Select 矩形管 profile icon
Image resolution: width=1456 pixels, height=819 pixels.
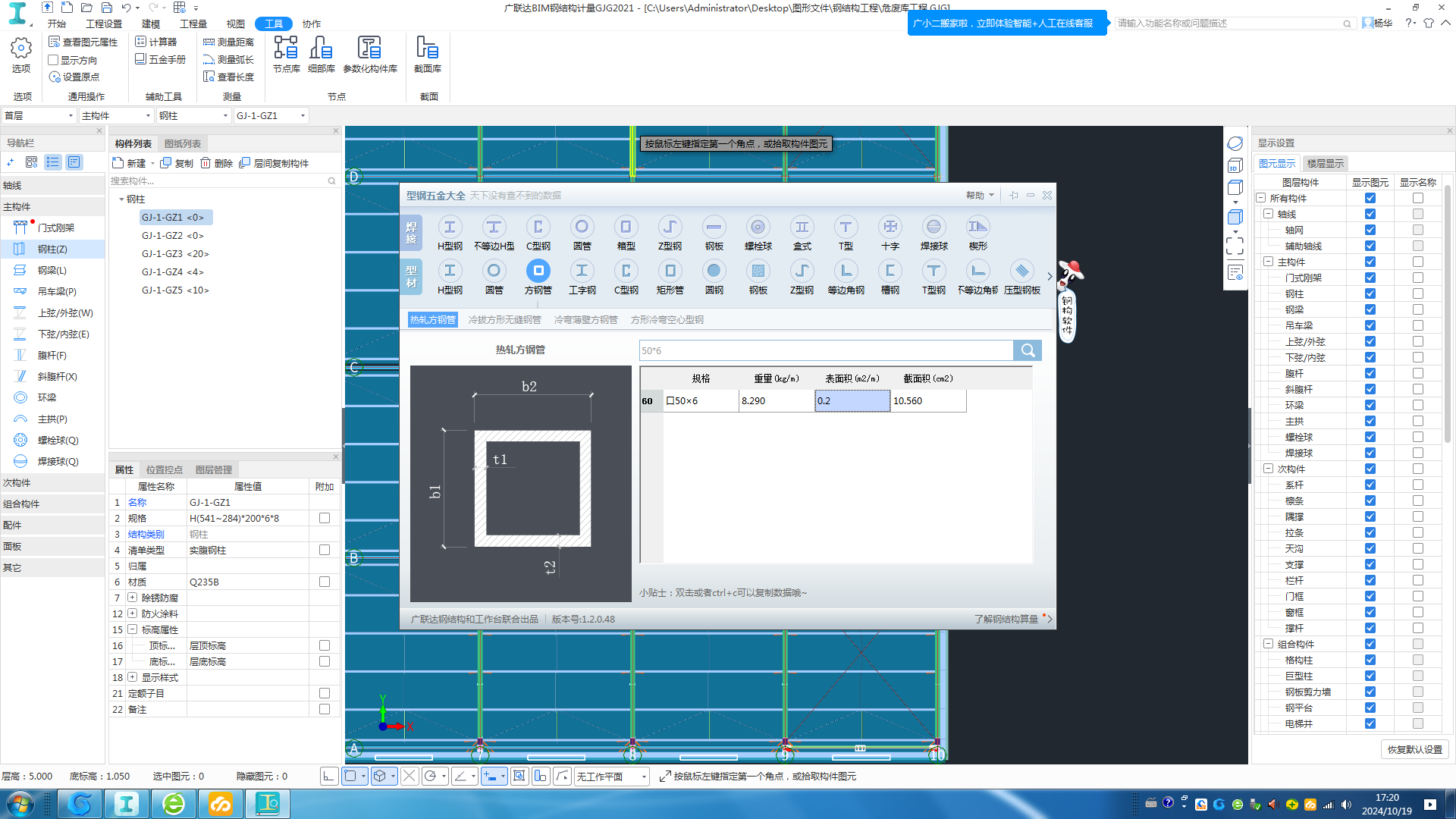point(670,271)
